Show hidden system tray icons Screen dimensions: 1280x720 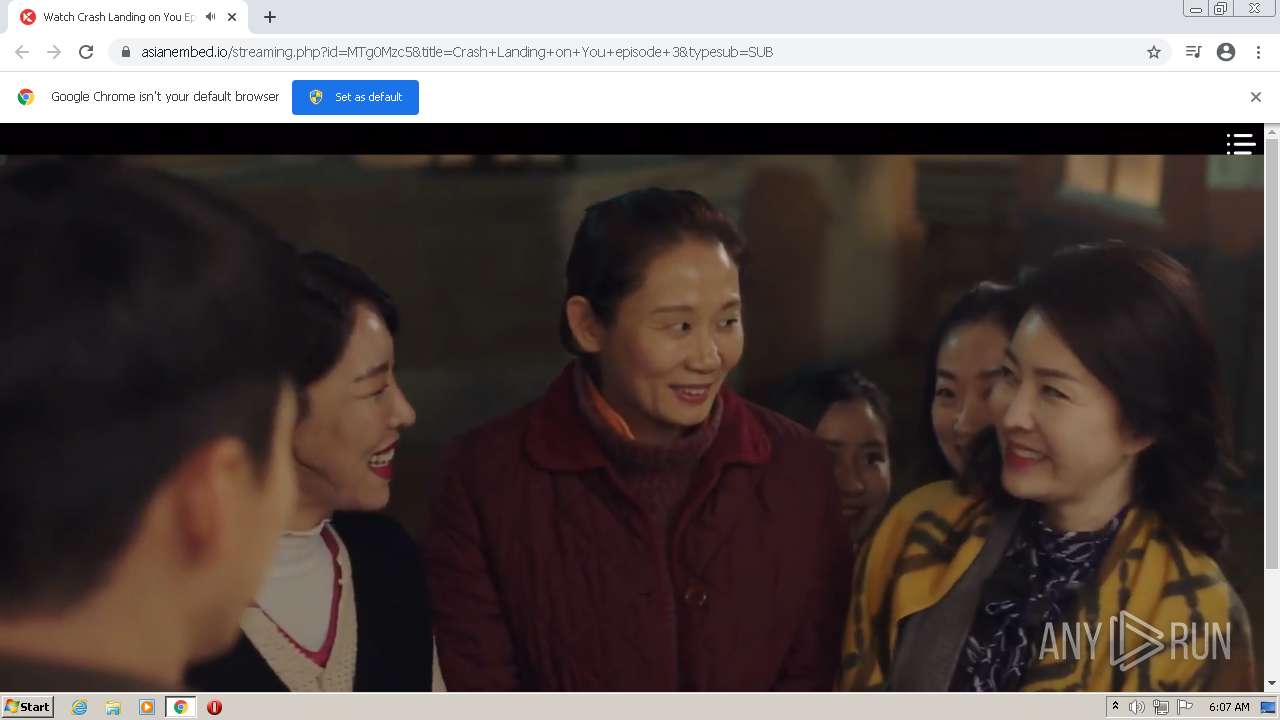[x=1115, y=707]
